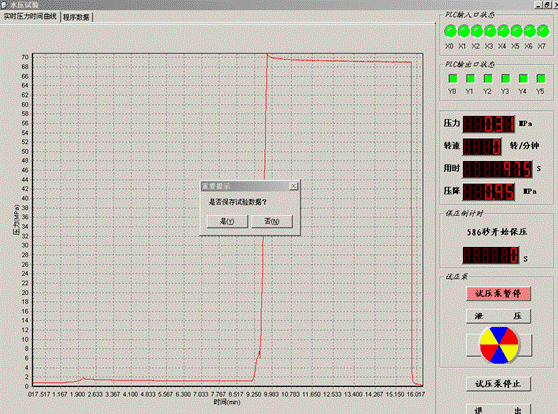Click the Y4 PLC output status lamp
The width and height of the screenshot is (558, 414).
tap(523, 78)
